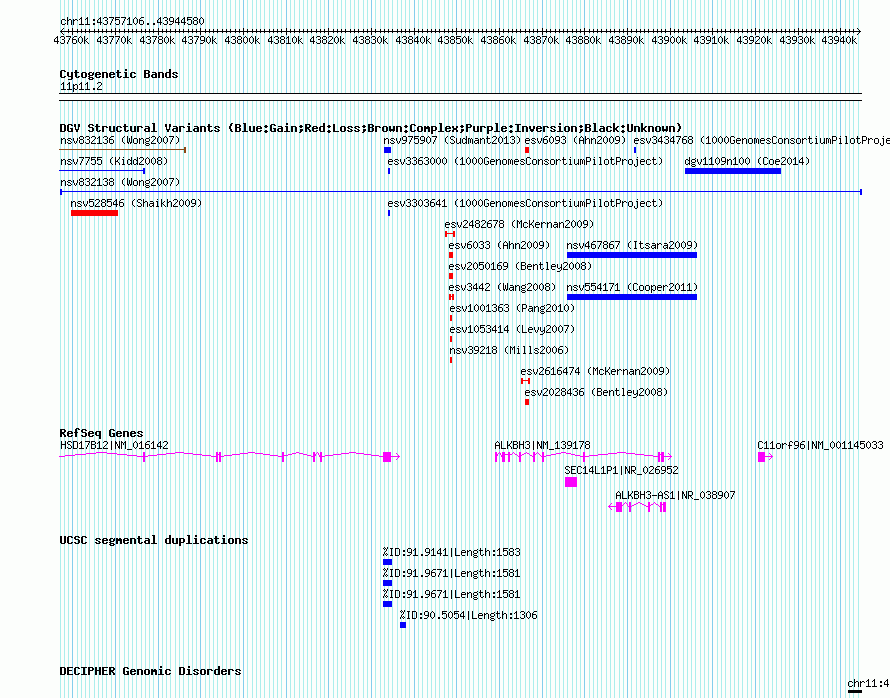This screenshot has width=890, height=698.
Task: Click the 11p11.2 band label
Action: 81,87
